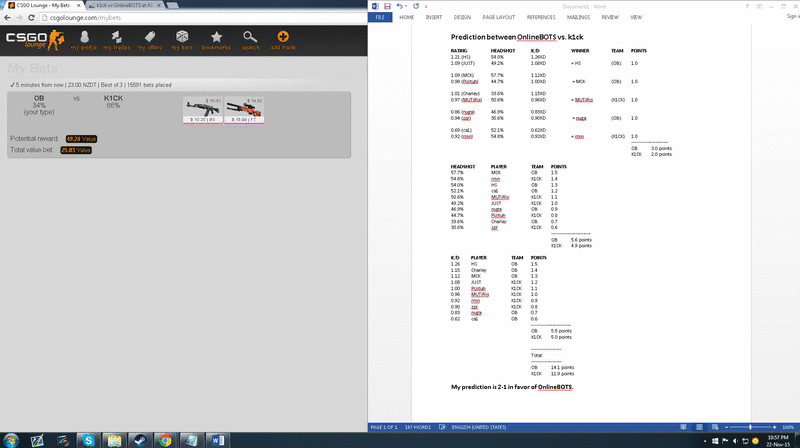The width and height of the screenshot is (800, 448).
Task: Open the REFERENCES ribbon tab
Action: click(541, 17)
